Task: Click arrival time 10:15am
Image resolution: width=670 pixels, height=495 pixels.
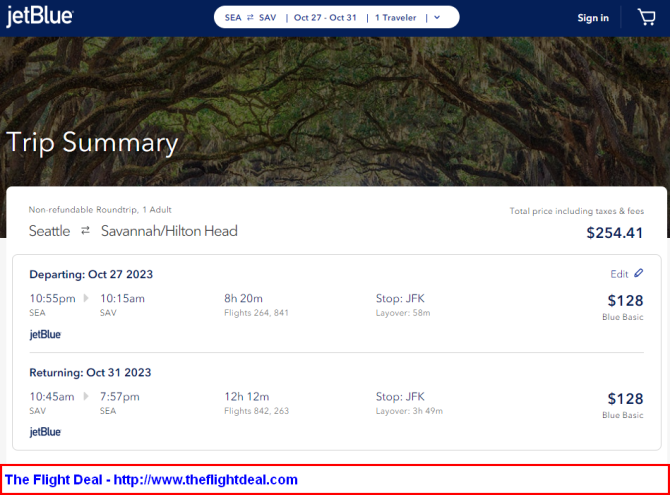Action: 122,298
